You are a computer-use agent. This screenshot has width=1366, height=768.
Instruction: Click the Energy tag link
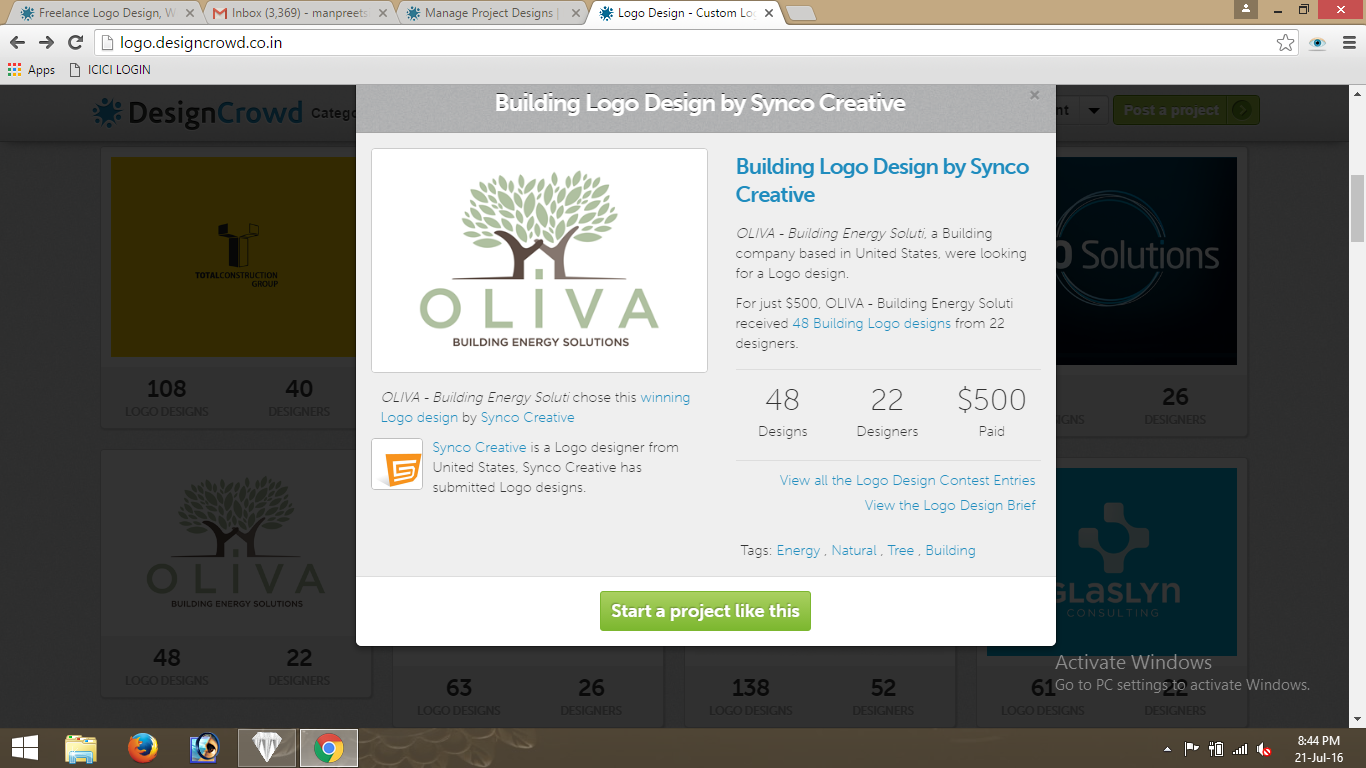click(x=798, y=550)
